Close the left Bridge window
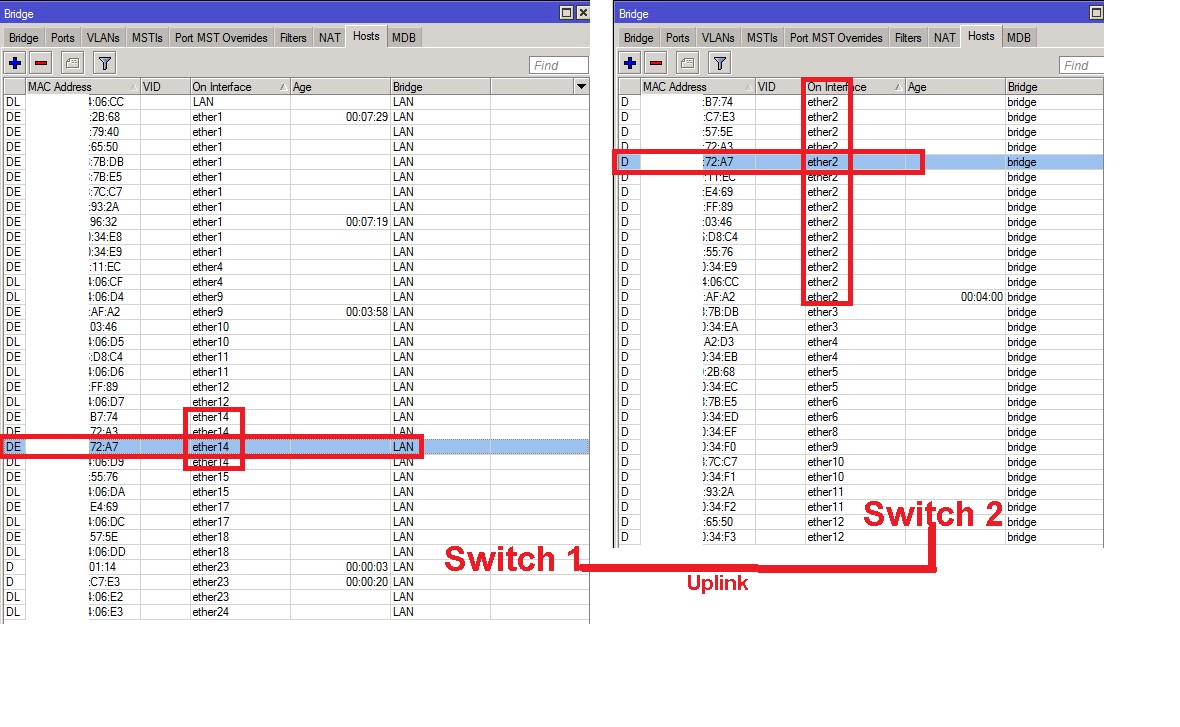The width and height of the screenshot is (1180, 727). pos(582,13)
